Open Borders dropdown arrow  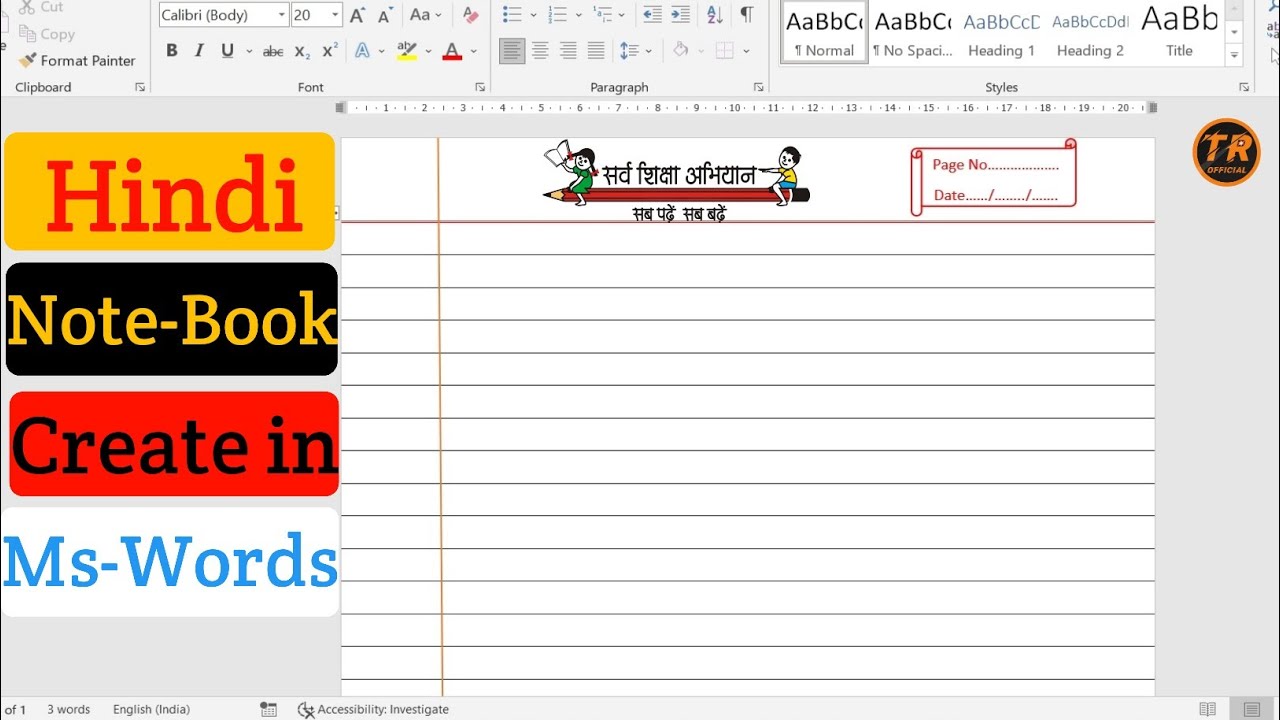tap(747, 51)
